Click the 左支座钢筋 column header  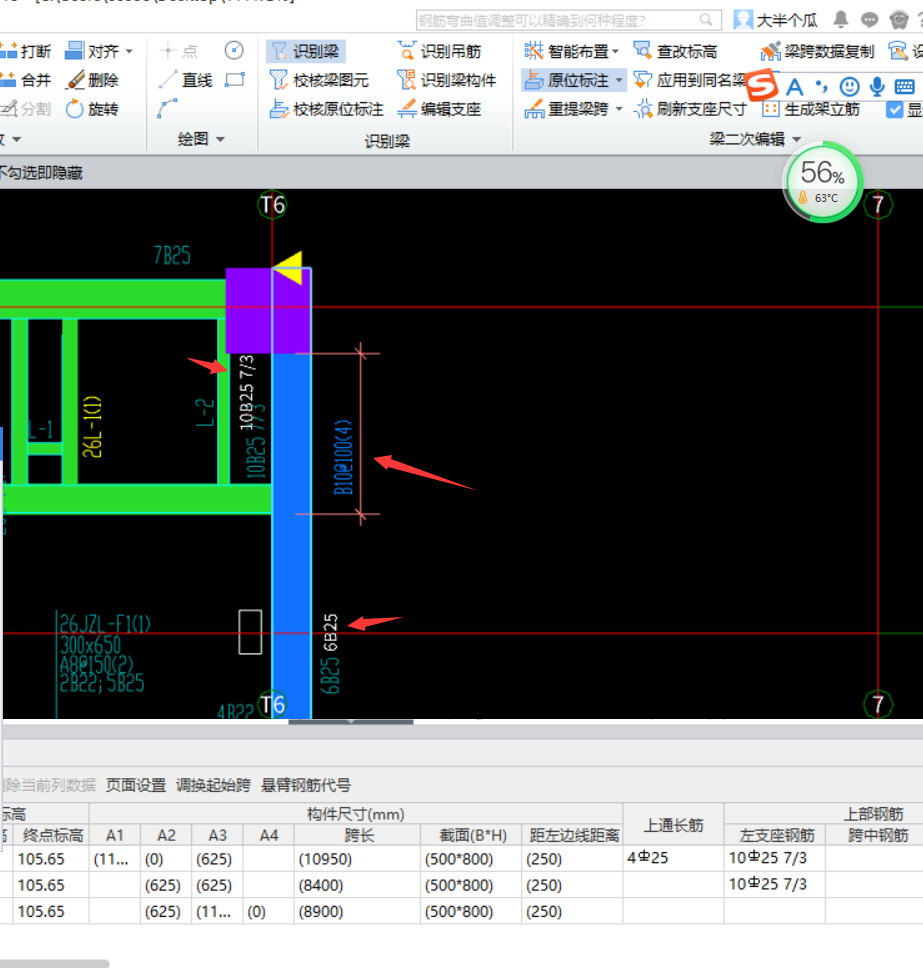(776, 835)
